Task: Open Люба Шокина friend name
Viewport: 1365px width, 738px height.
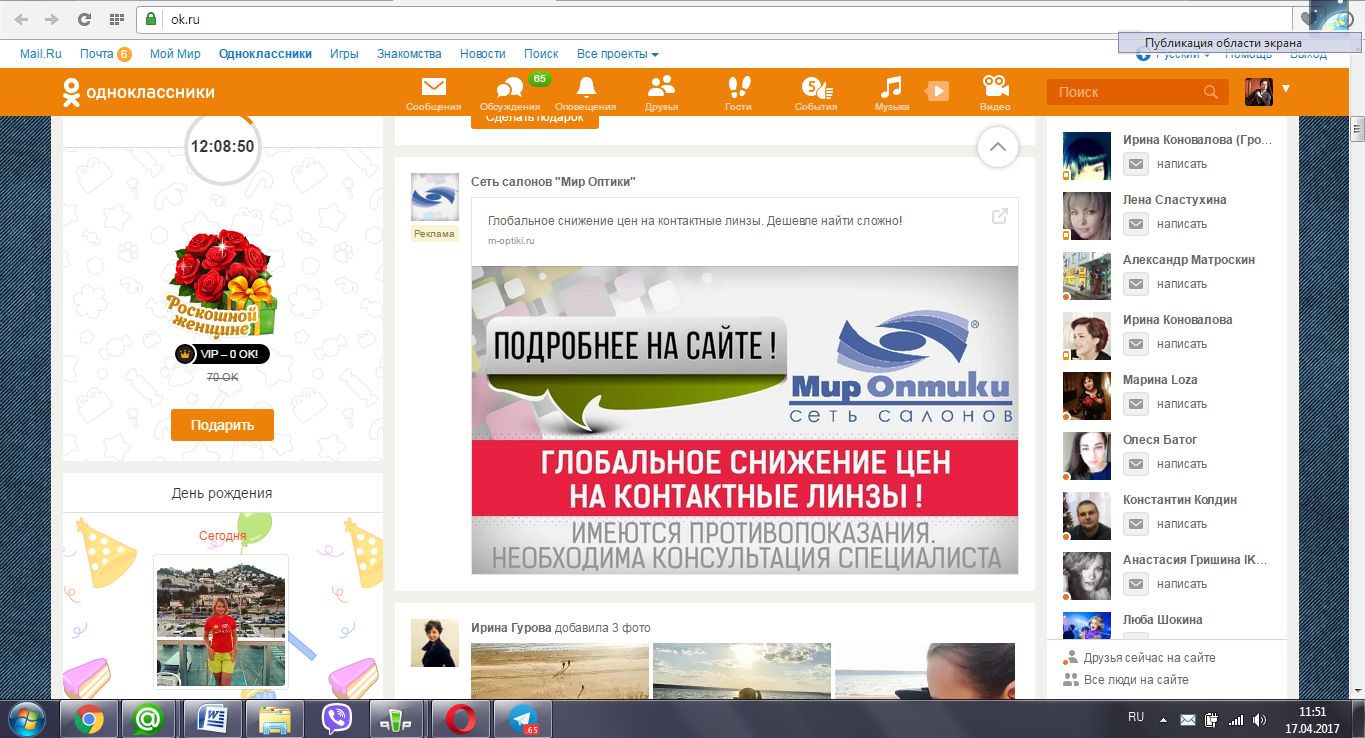Action: pos(1162,620)
